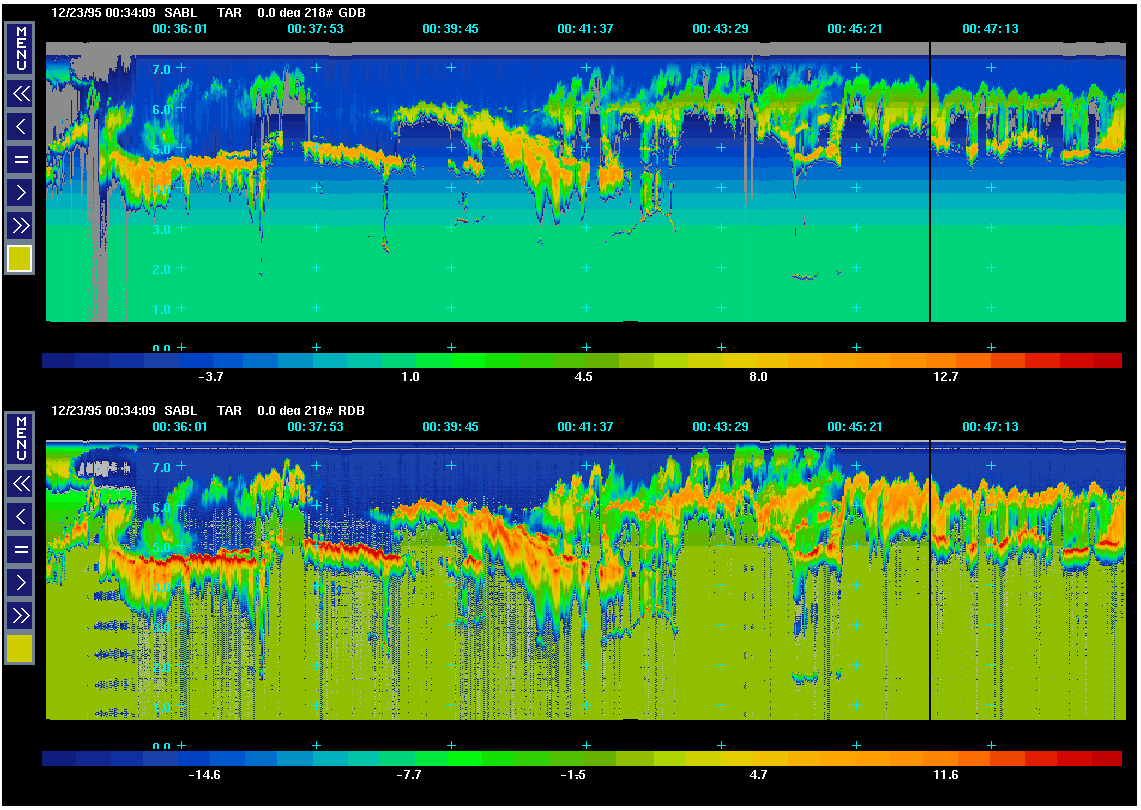Step forward single arrow in top panel

[x=19, y=191]
